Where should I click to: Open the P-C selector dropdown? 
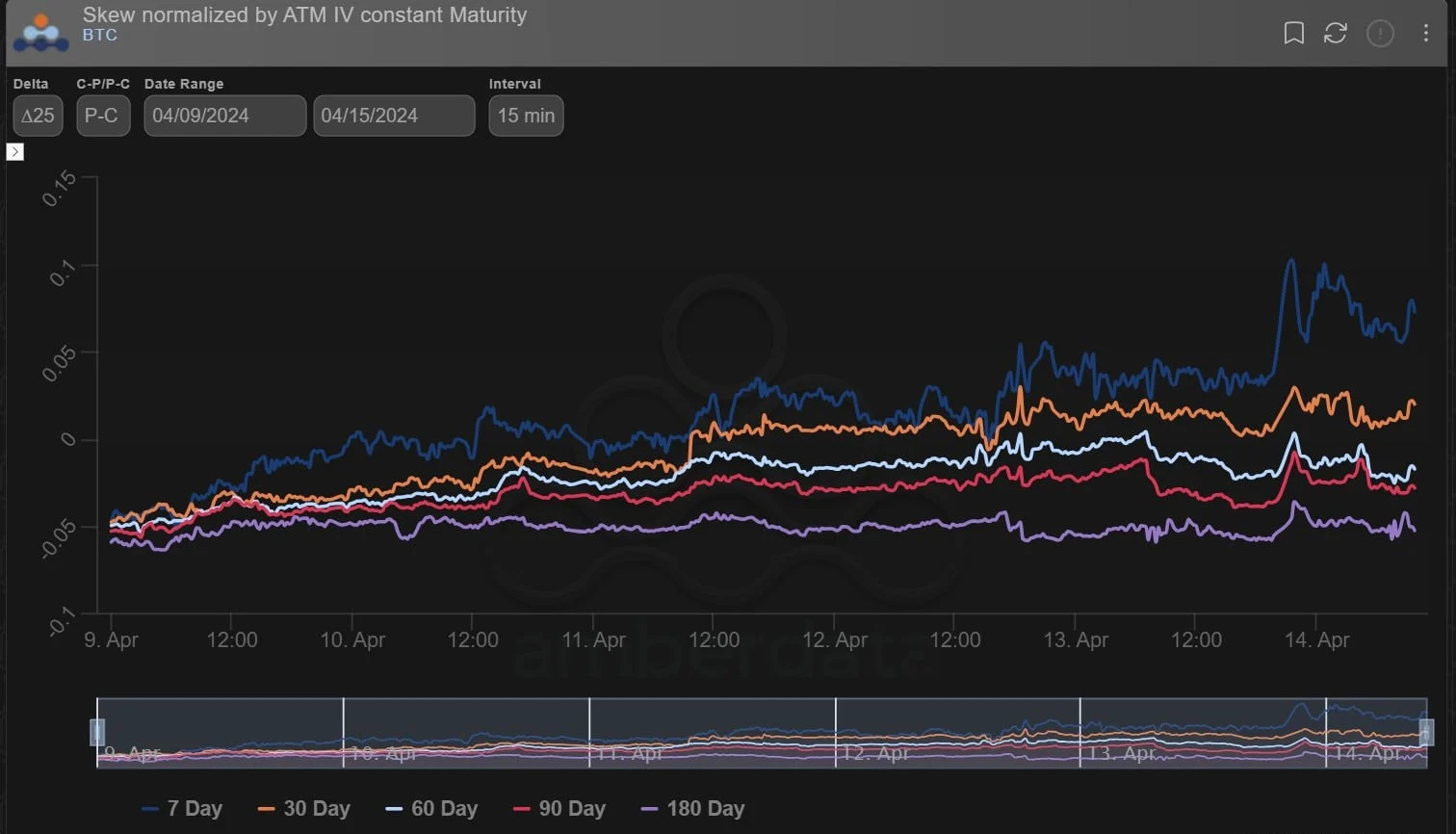click(x=103, y=116)
